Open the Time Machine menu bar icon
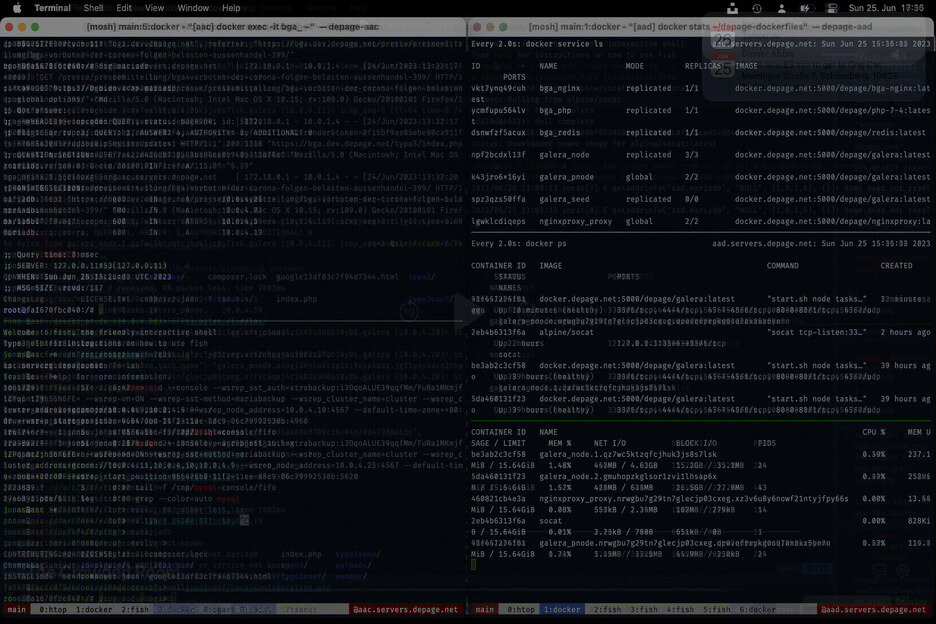The image size is (936, 624). 756,8
